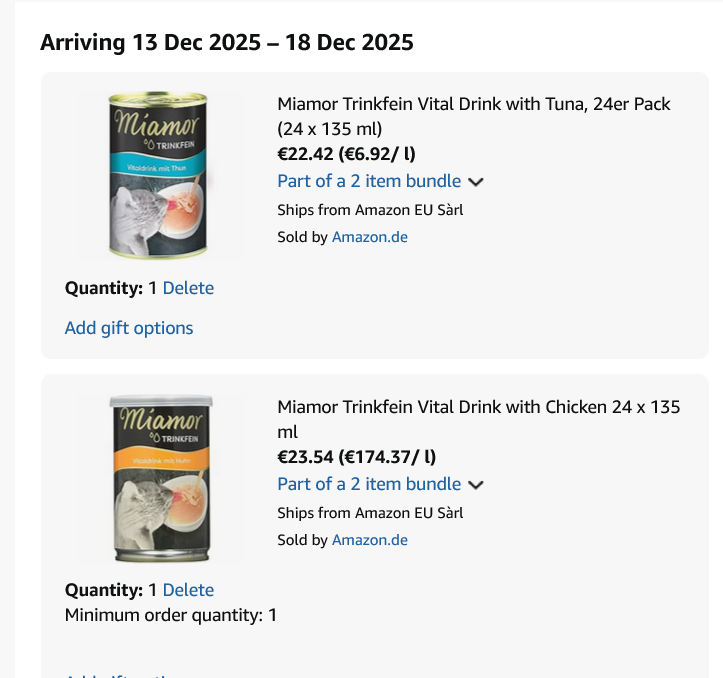The height and width of the screenshot is (678, 723).
Task: Expand bundle chevron for Chicken drink
Action: [x=476, y=485]
